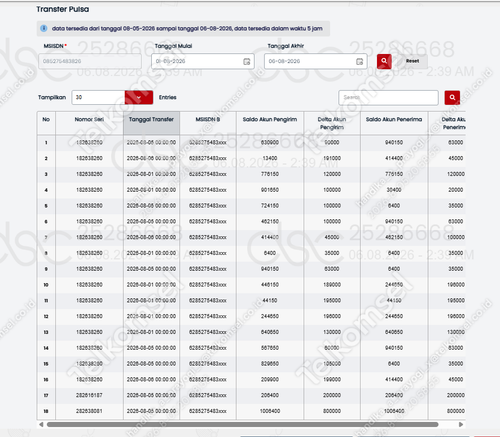500x437 pixels.
Task: Sort by Saldo Akun Penerima column header
Action: (x=394, y=123)
